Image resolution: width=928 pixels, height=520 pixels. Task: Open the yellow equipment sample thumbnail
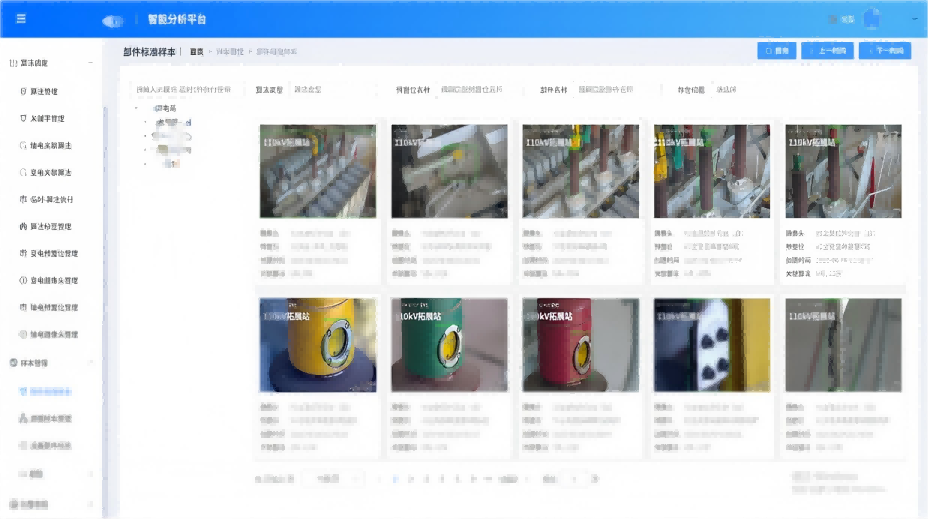point(317,344)
